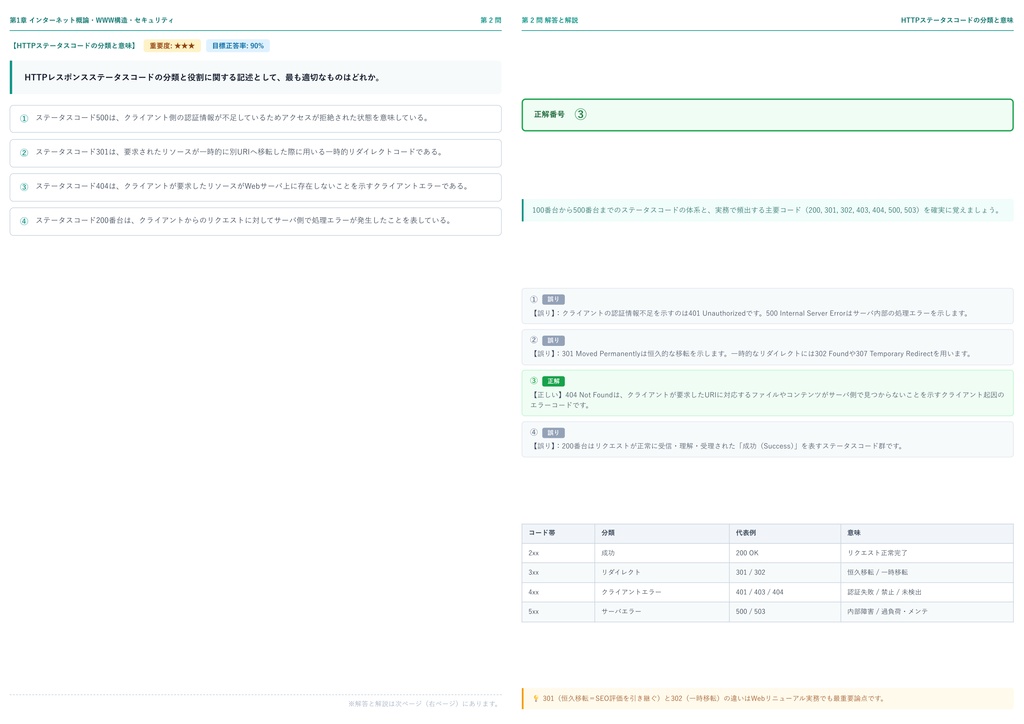Click the 正解番号 ③ answer box

pyautogui.click(x=767, y=115)
